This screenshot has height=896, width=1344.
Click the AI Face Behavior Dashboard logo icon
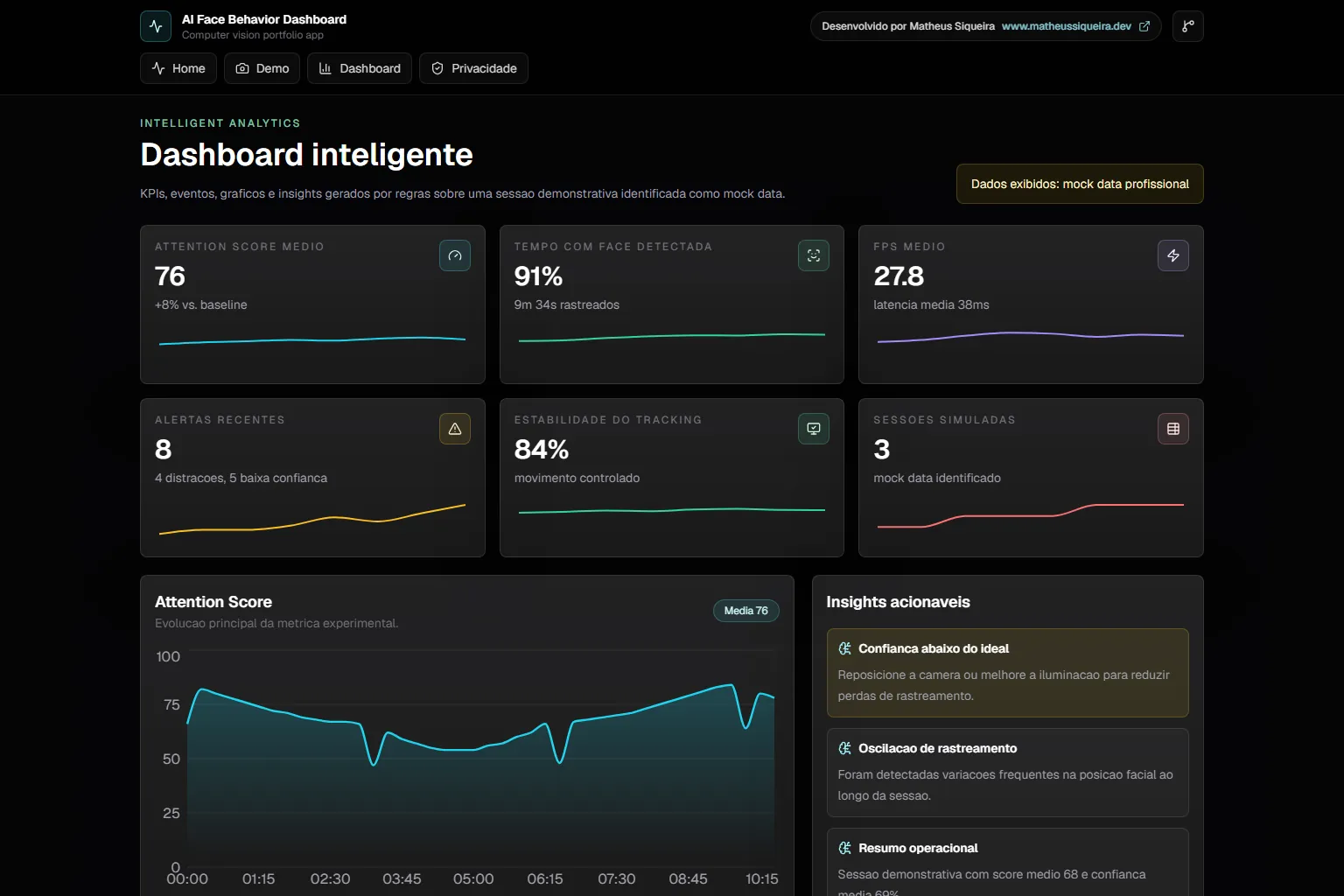point(156,26)
